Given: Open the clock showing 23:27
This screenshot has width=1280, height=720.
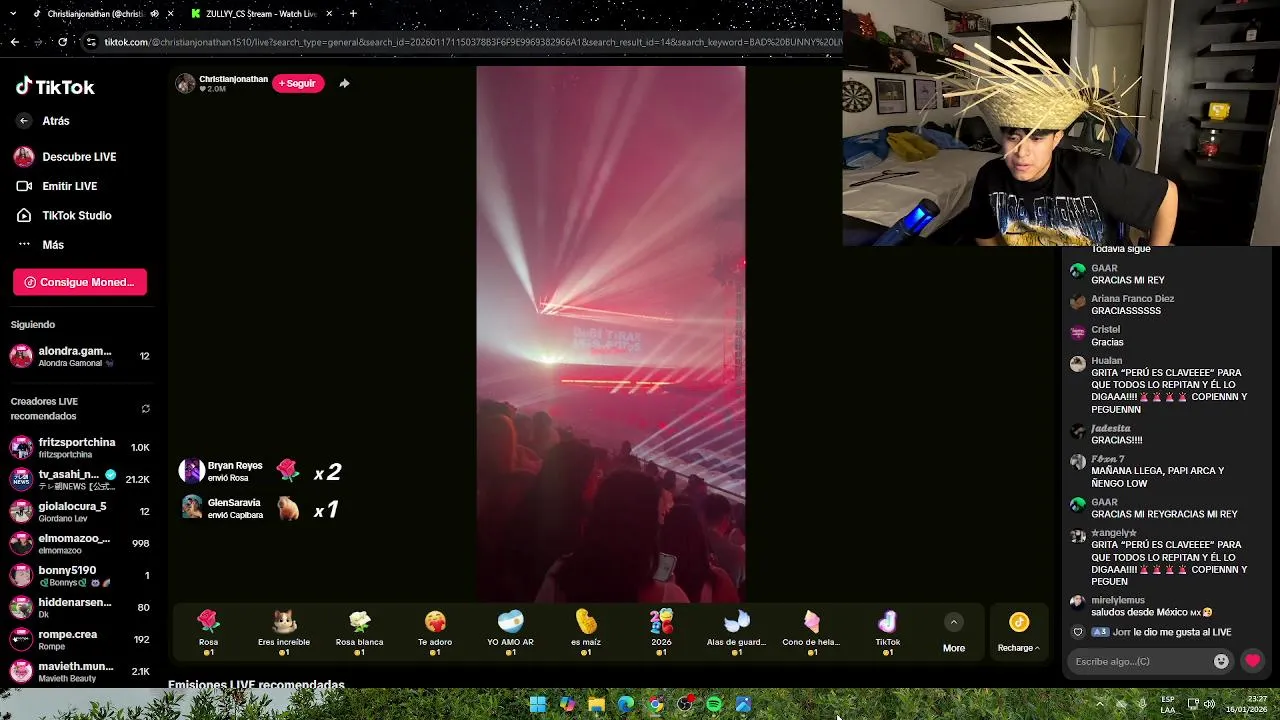Looking at the screenshot, I should pyautogui.click(x=1246, y=704).
